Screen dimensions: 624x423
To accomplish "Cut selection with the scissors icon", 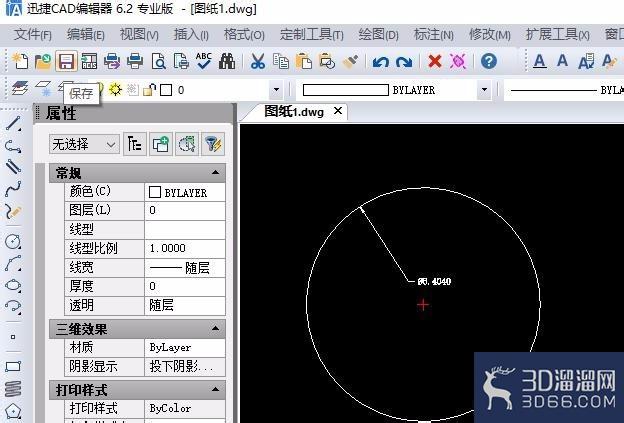I will pos(257,61).
